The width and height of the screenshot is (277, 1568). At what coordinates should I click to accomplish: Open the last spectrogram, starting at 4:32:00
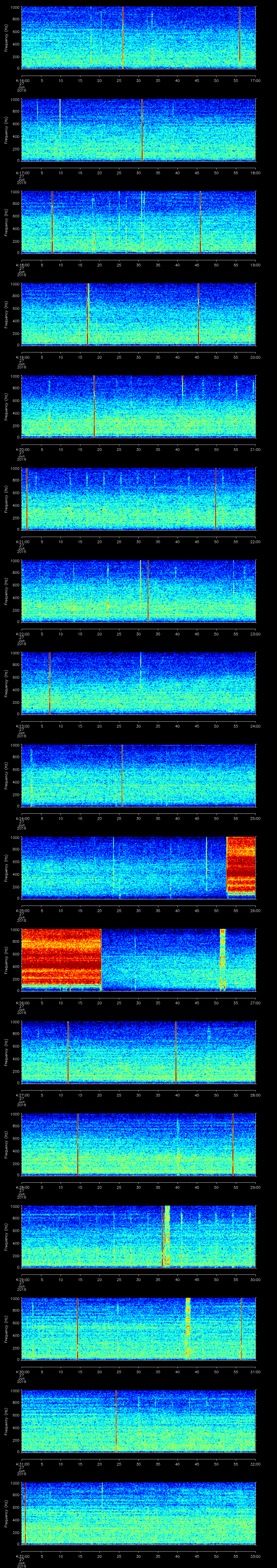[139, 1513]
